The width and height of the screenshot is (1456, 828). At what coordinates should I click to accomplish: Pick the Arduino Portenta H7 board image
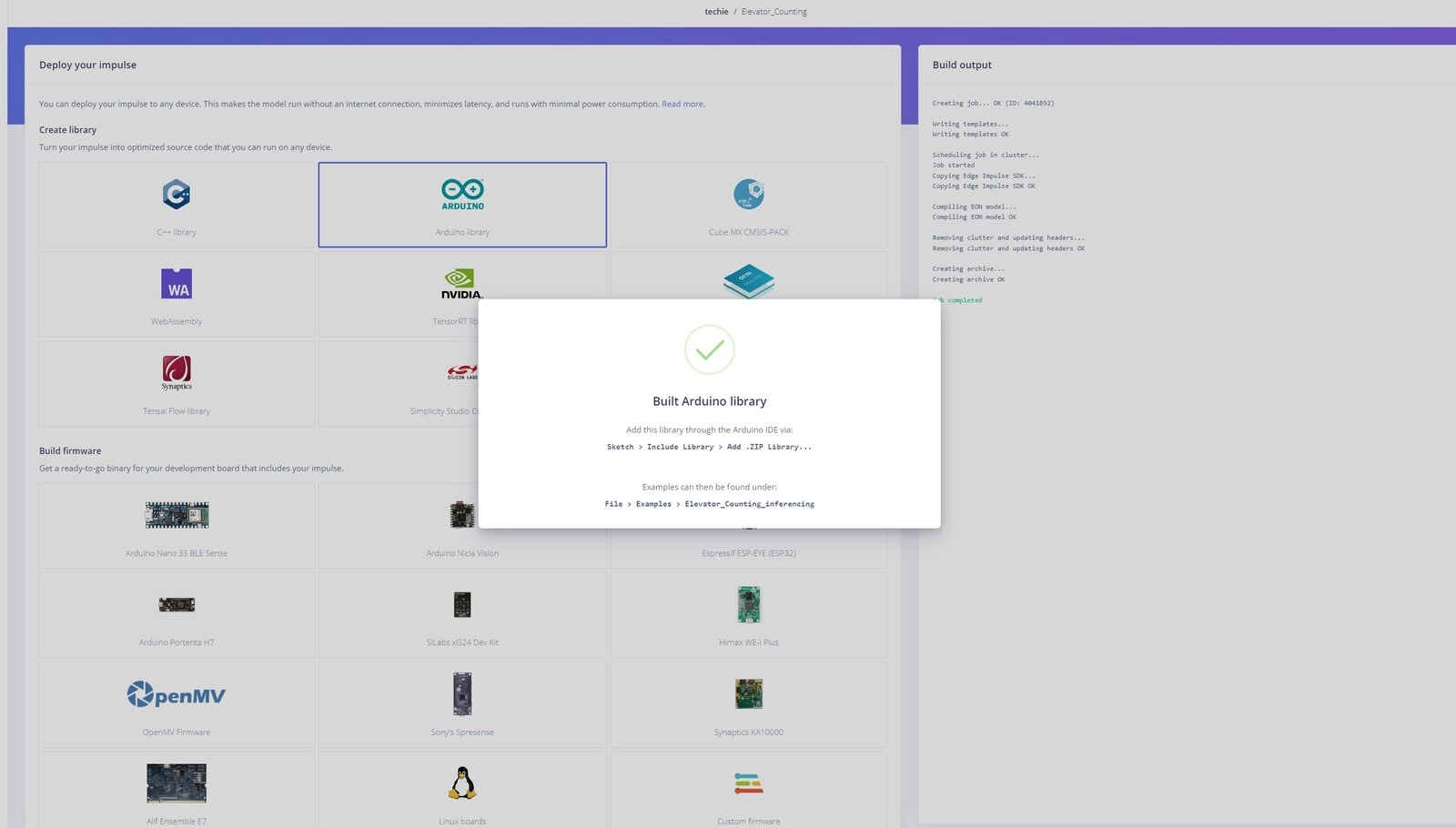(177, 604)
